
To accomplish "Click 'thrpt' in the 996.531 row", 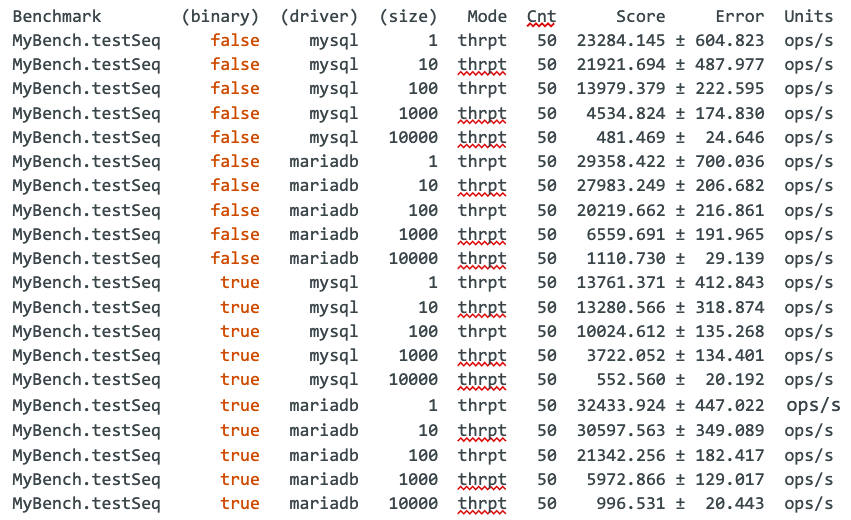I will coord(482,504).
